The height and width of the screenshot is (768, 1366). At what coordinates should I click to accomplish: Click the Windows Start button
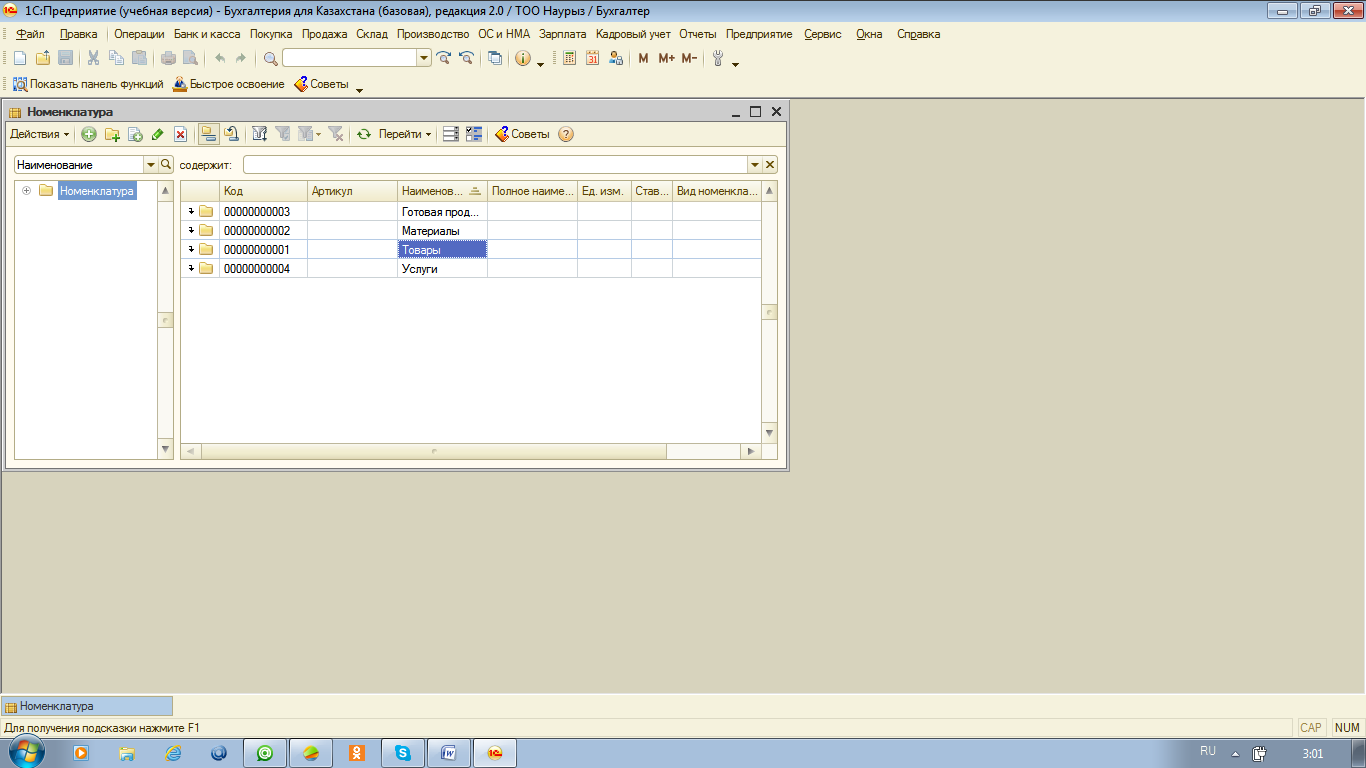26,752
